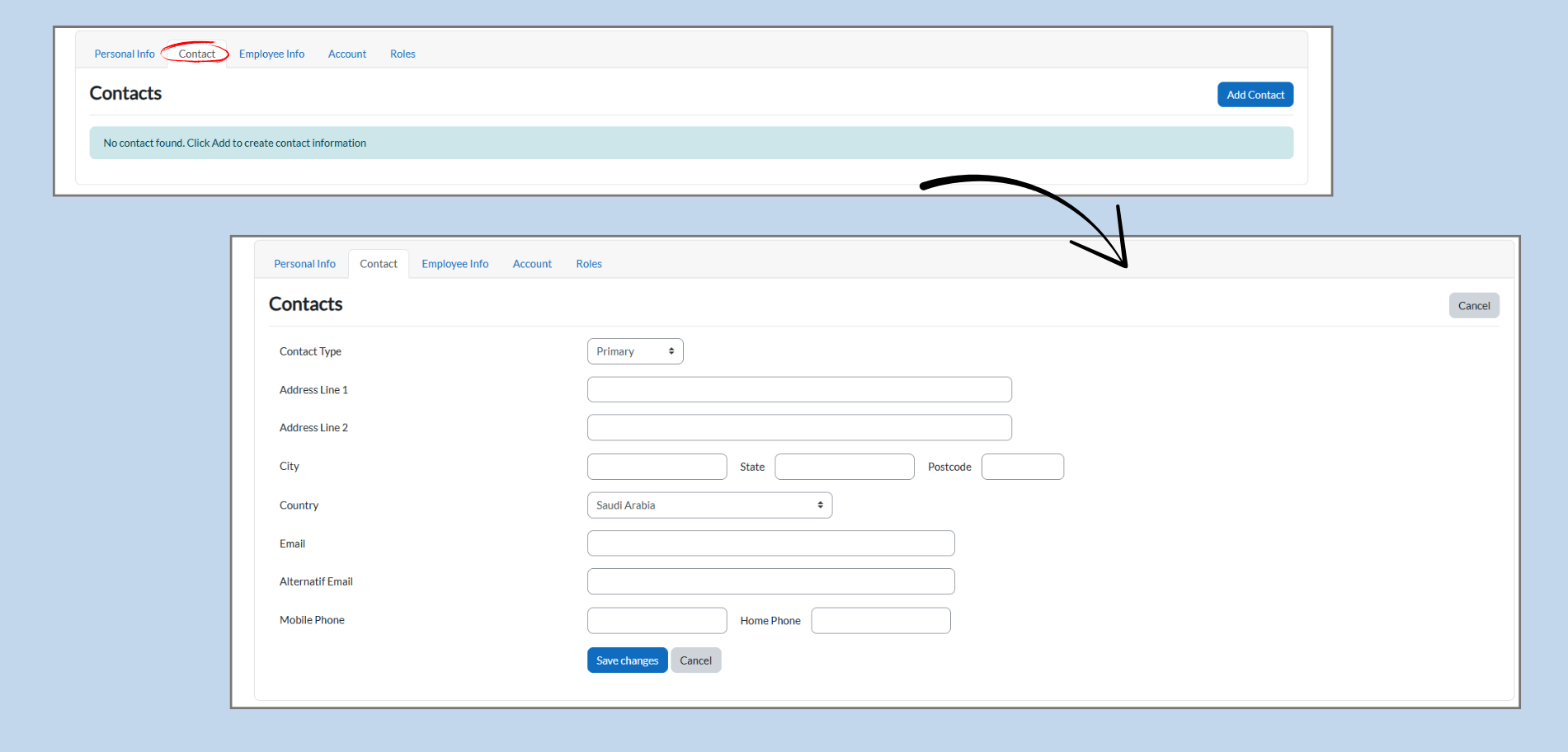
Task: Select the City text box
Action: (657, 467)
